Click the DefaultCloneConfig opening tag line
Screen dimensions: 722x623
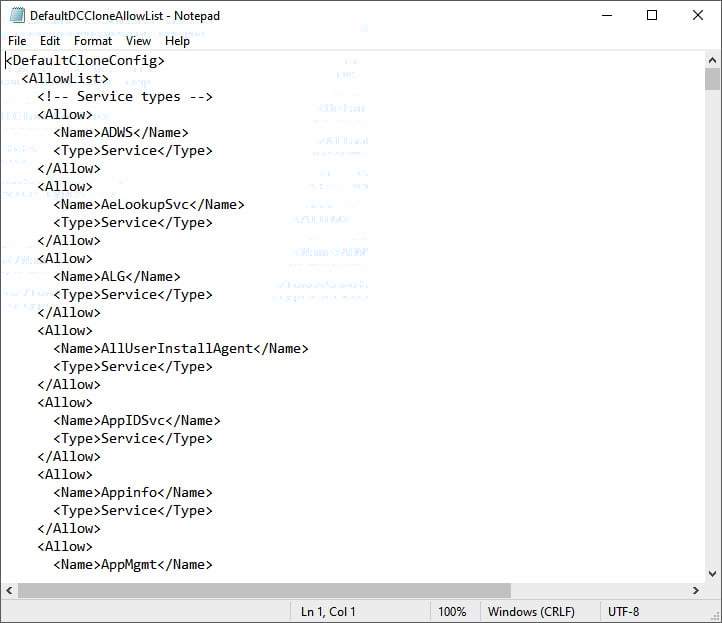(x=85, y=60)
